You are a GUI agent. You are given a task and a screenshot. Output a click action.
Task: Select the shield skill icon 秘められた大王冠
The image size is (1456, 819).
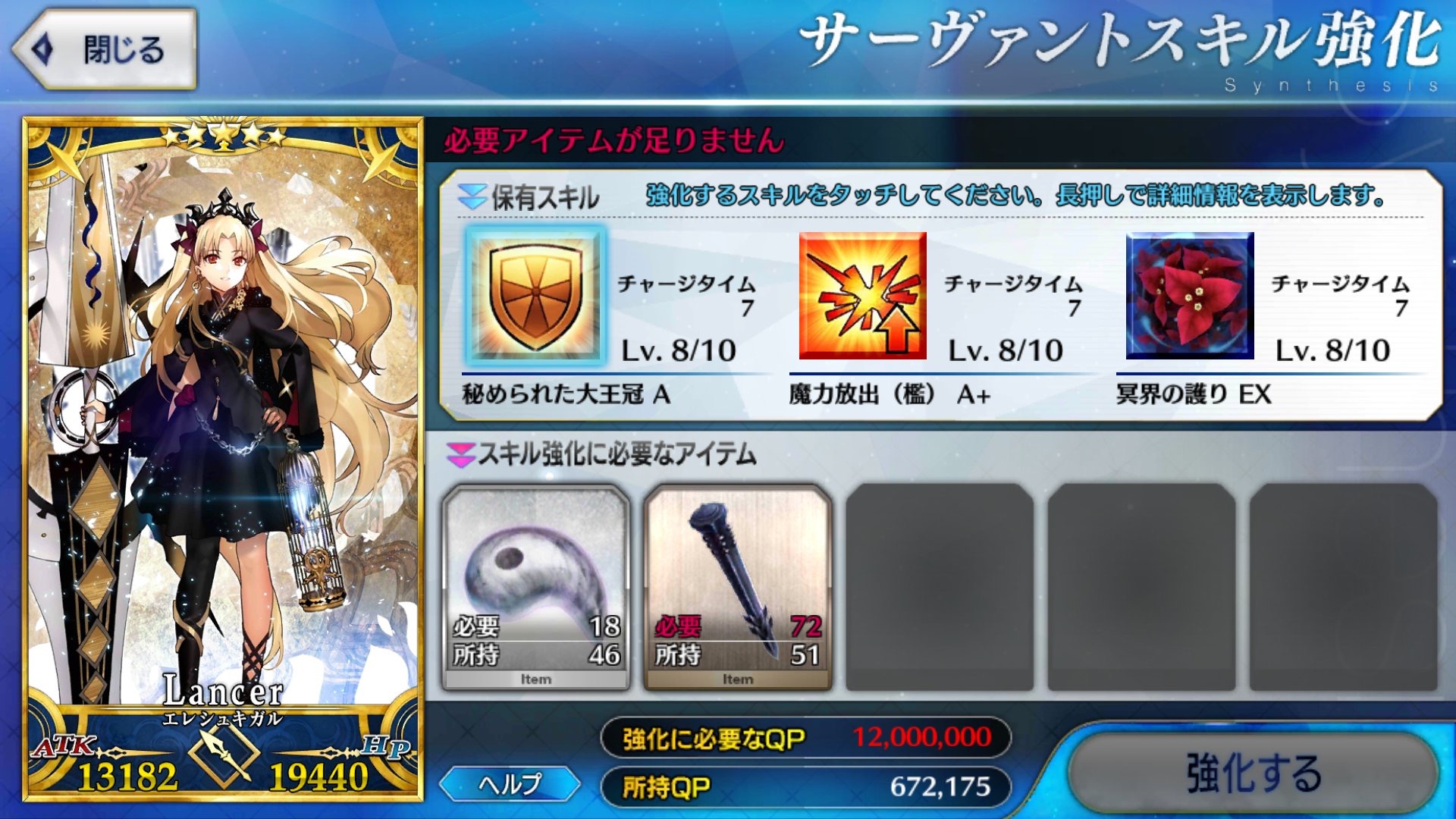tap(535, 296)
